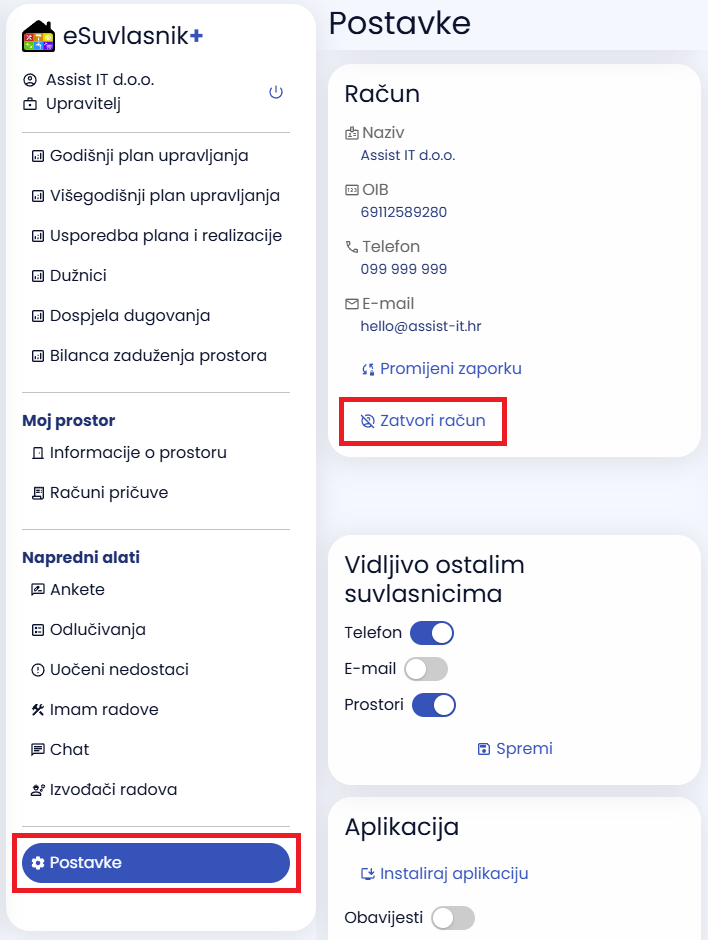Click the Zatvori račun crossed-user icon
Screen dimensions: 708x940
pos(367,421)
